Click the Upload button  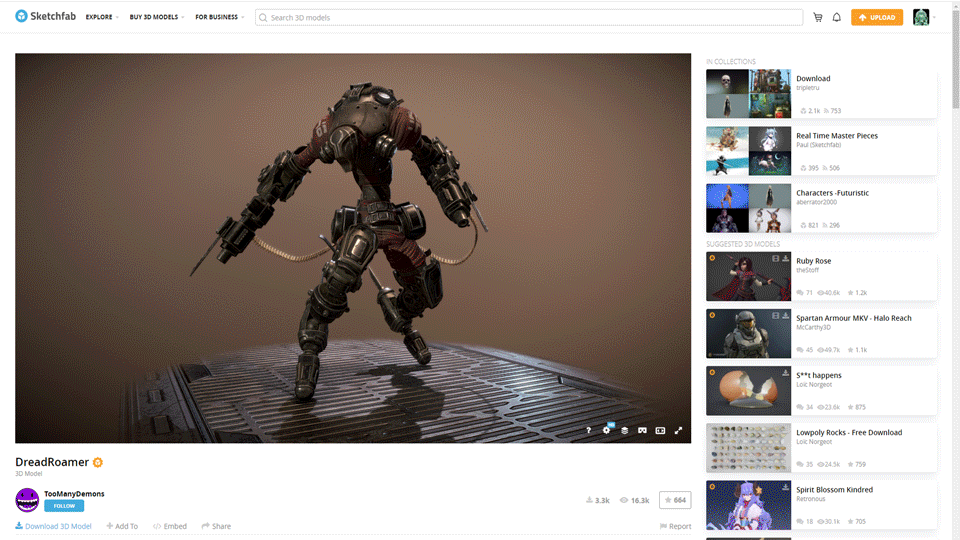tap(877, 17)
